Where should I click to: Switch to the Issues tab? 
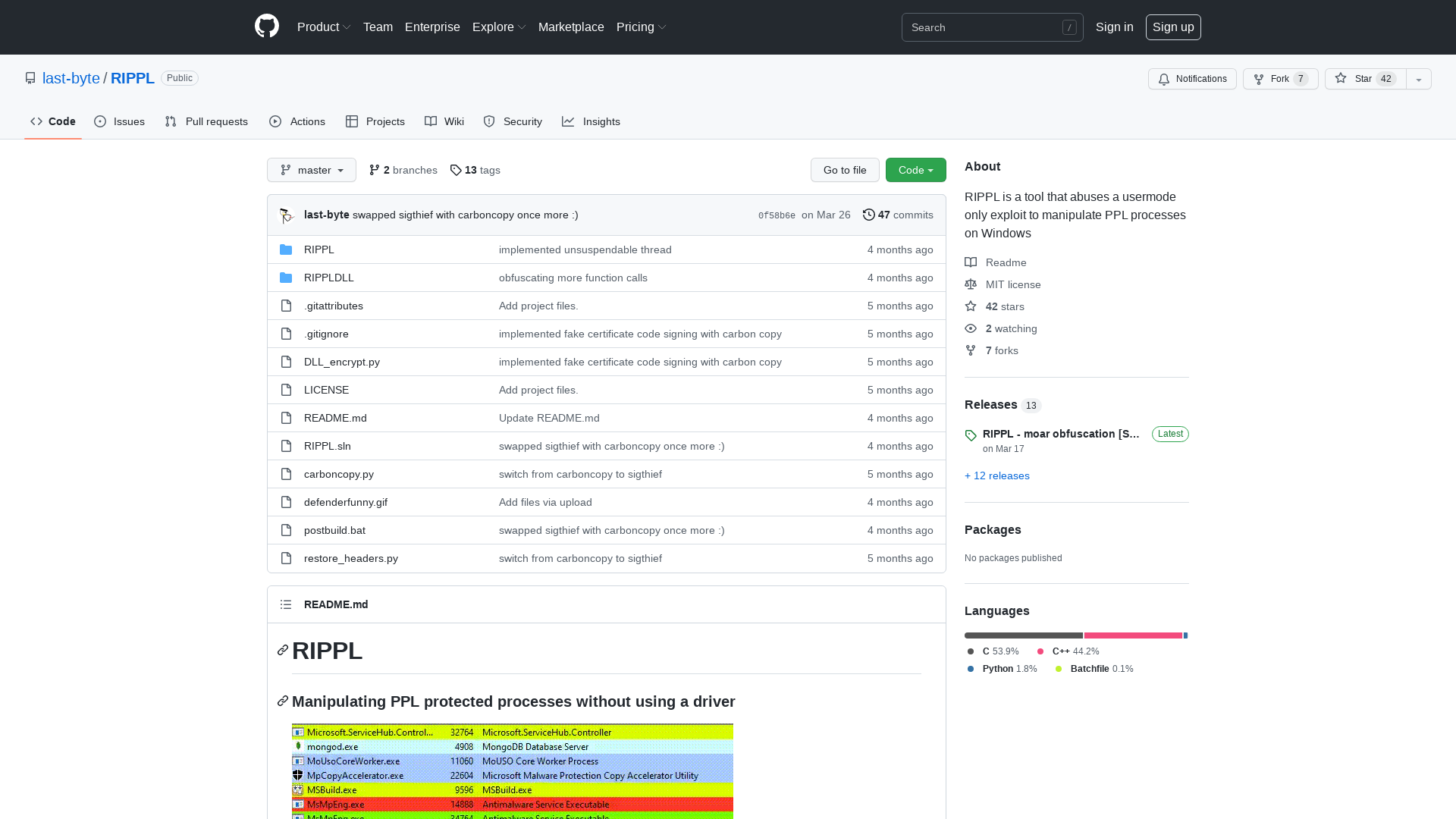pos(119,121)
